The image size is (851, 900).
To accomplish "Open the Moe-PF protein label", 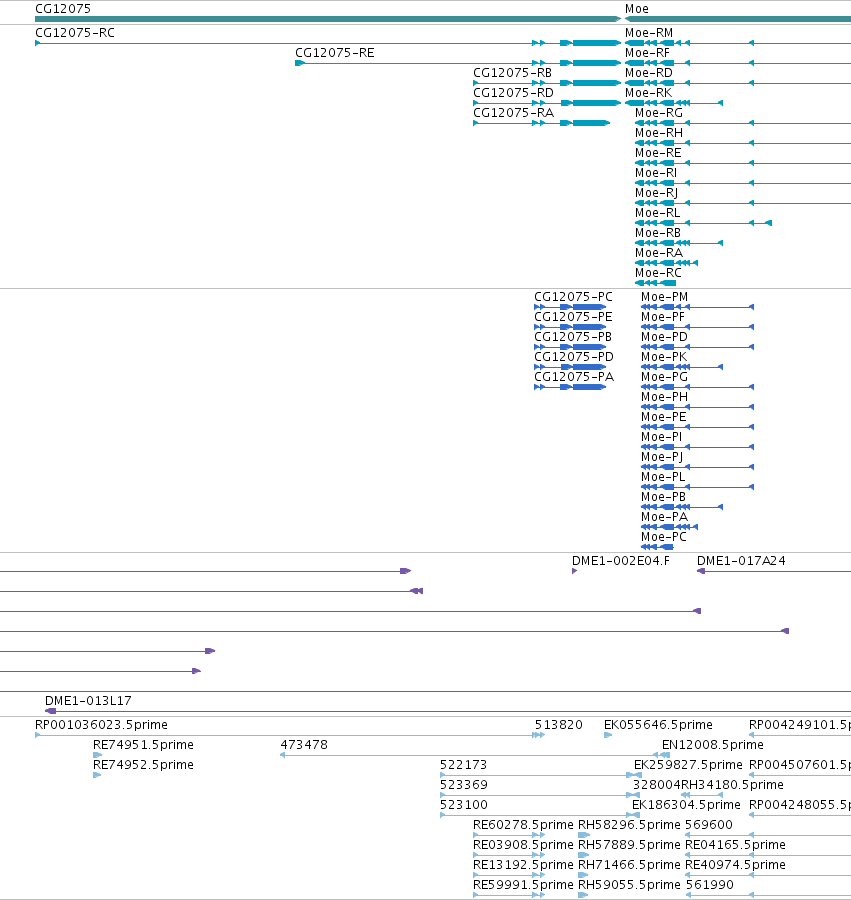I will 663,317.
